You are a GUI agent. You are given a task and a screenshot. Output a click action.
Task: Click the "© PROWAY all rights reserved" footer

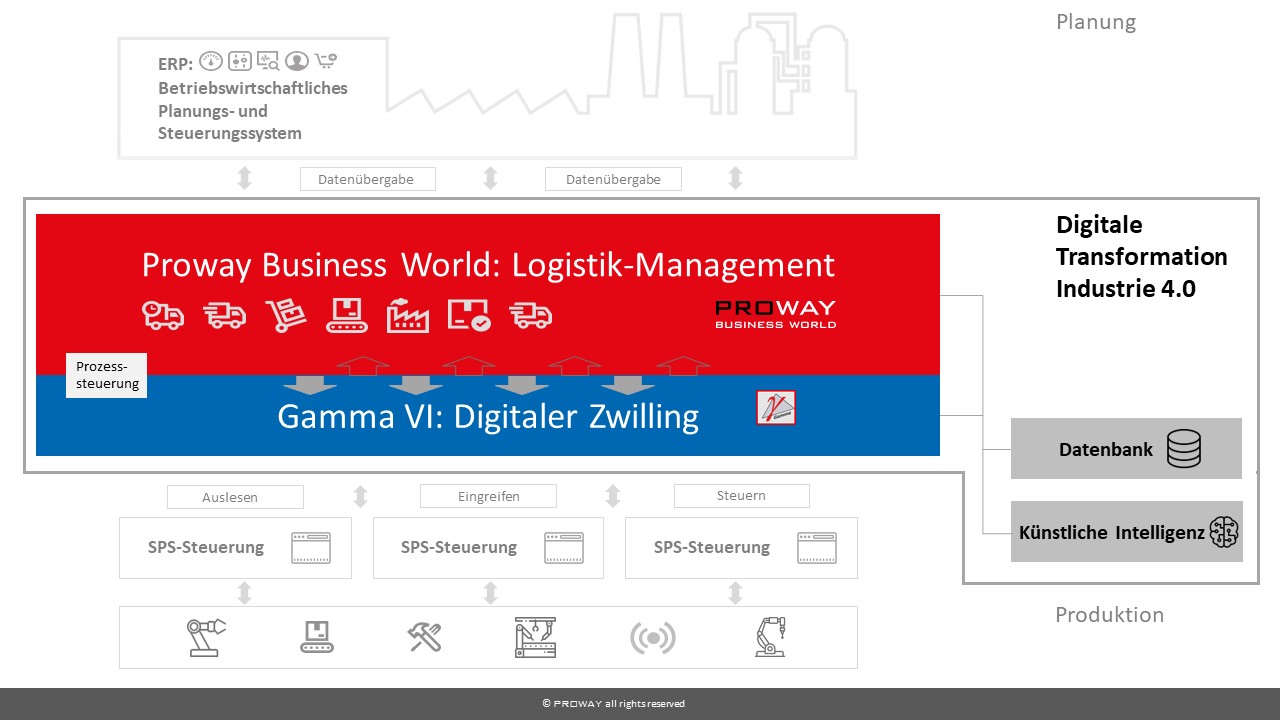click(614, 704)
